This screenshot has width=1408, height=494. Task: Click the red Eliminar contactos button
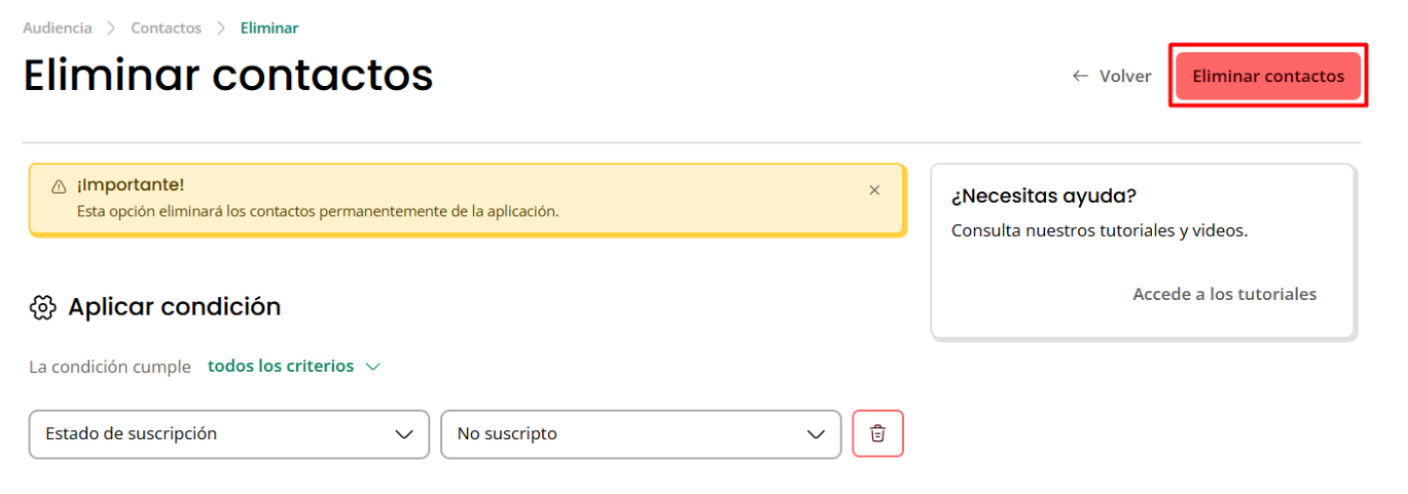click(1268, 76)
